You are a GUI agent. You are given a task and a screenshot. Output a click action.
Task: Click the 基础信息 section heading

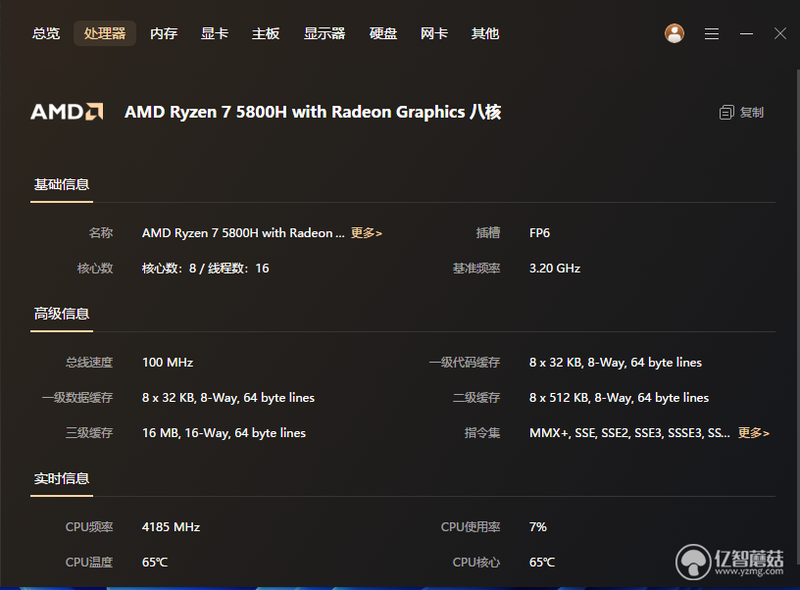click(62, 185)
